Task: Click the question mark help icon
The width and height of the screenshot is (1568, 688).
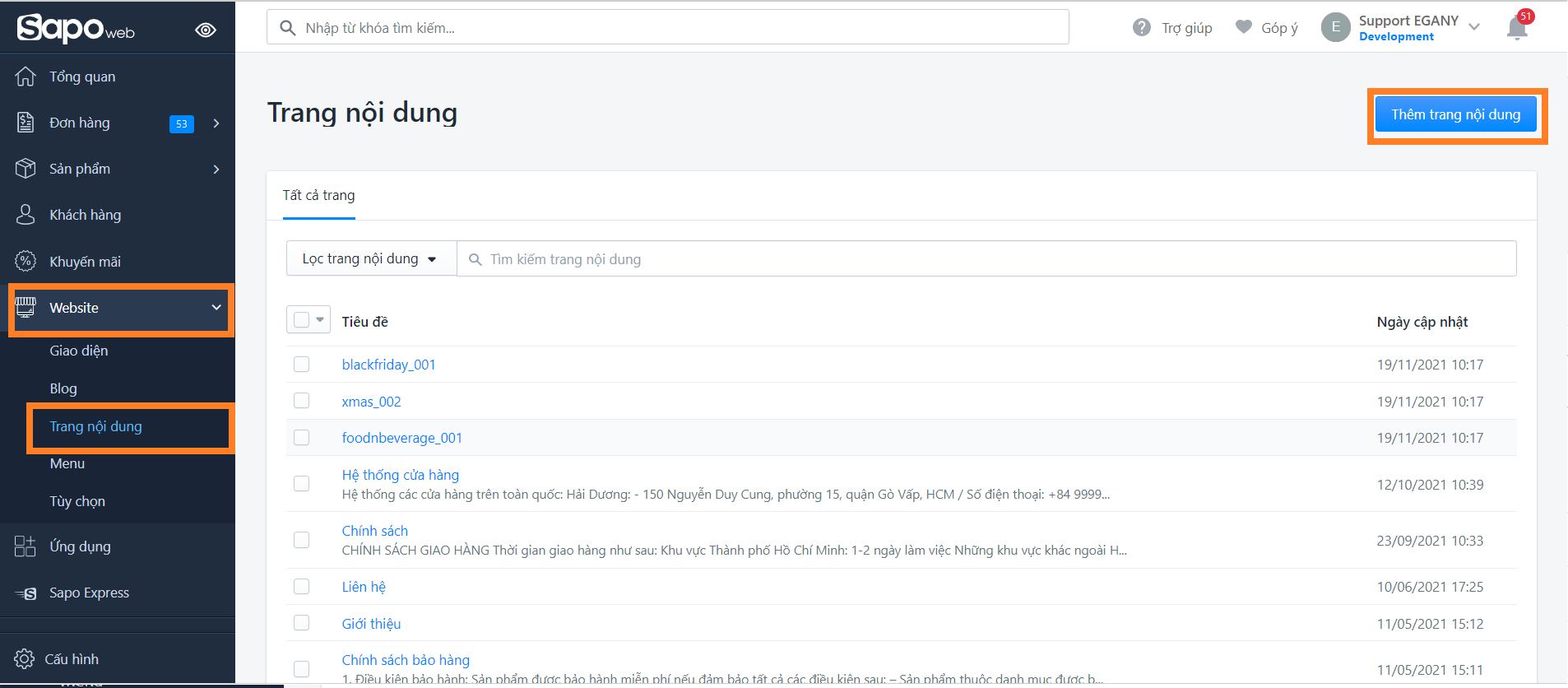Action: click(1142, 28)
